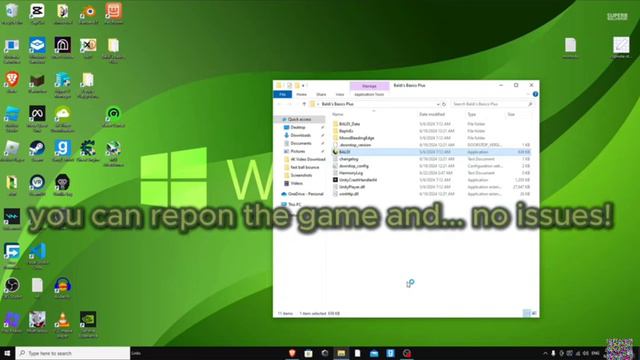Click Baldi's Basics Plus in address path

[x=337, y=104]
